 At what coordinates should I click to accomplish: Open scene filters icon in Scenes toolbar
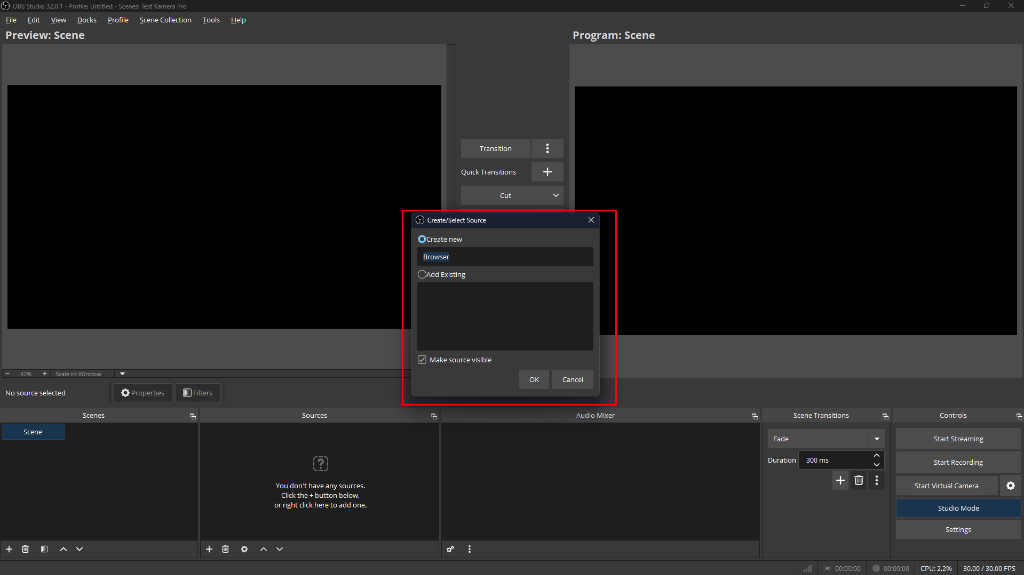pos(44,549)
